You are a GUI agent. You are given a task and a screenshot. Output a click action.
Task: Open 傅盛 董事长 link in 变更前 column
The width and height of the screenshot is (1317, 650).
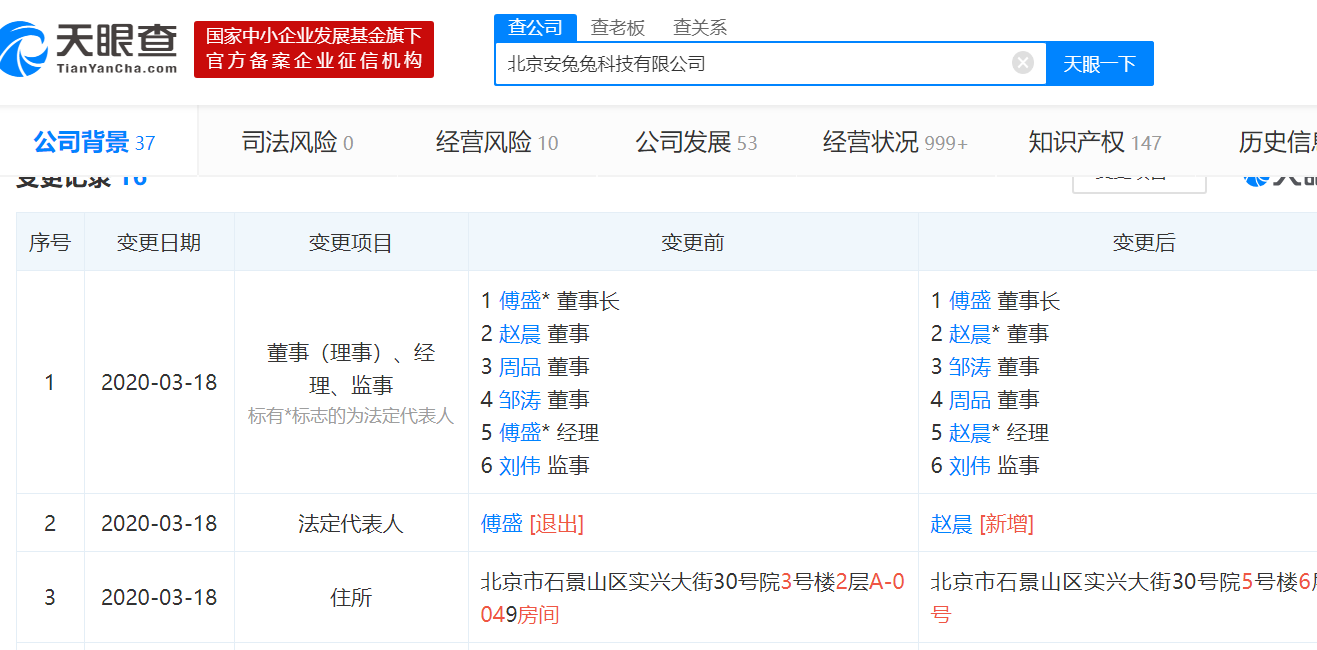[x=520, y=301]
